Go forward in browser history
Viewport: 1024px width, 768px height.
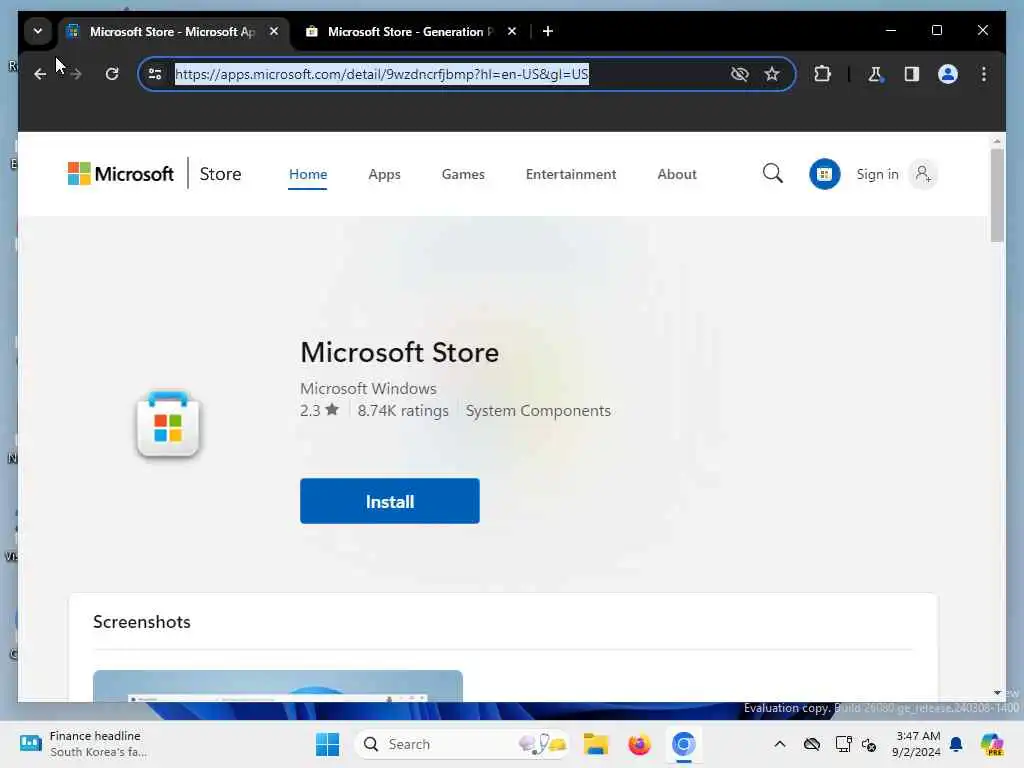76,74
